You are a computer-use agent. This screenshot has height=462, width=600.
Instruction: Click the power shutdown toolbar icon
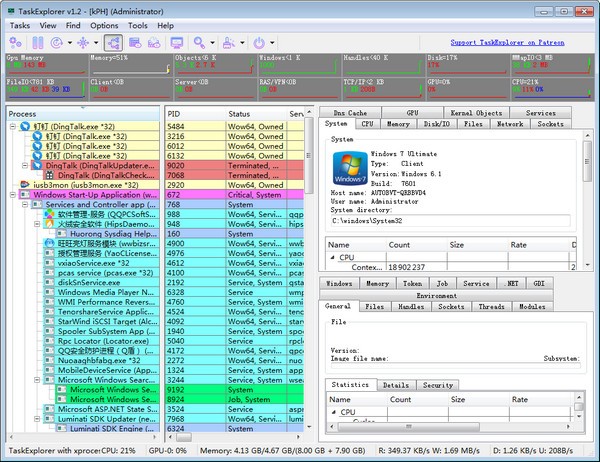pyautogui.click(x=261, y=43)
